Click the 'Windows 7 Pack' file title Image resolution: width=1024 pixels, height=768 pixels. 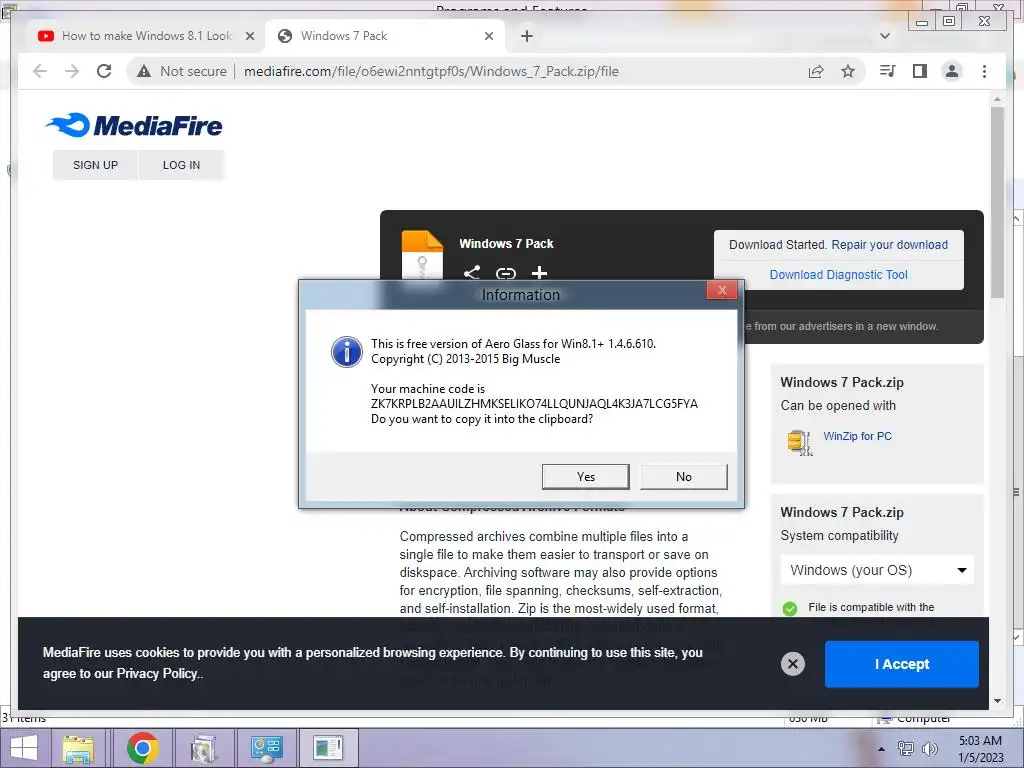point(506,244)
